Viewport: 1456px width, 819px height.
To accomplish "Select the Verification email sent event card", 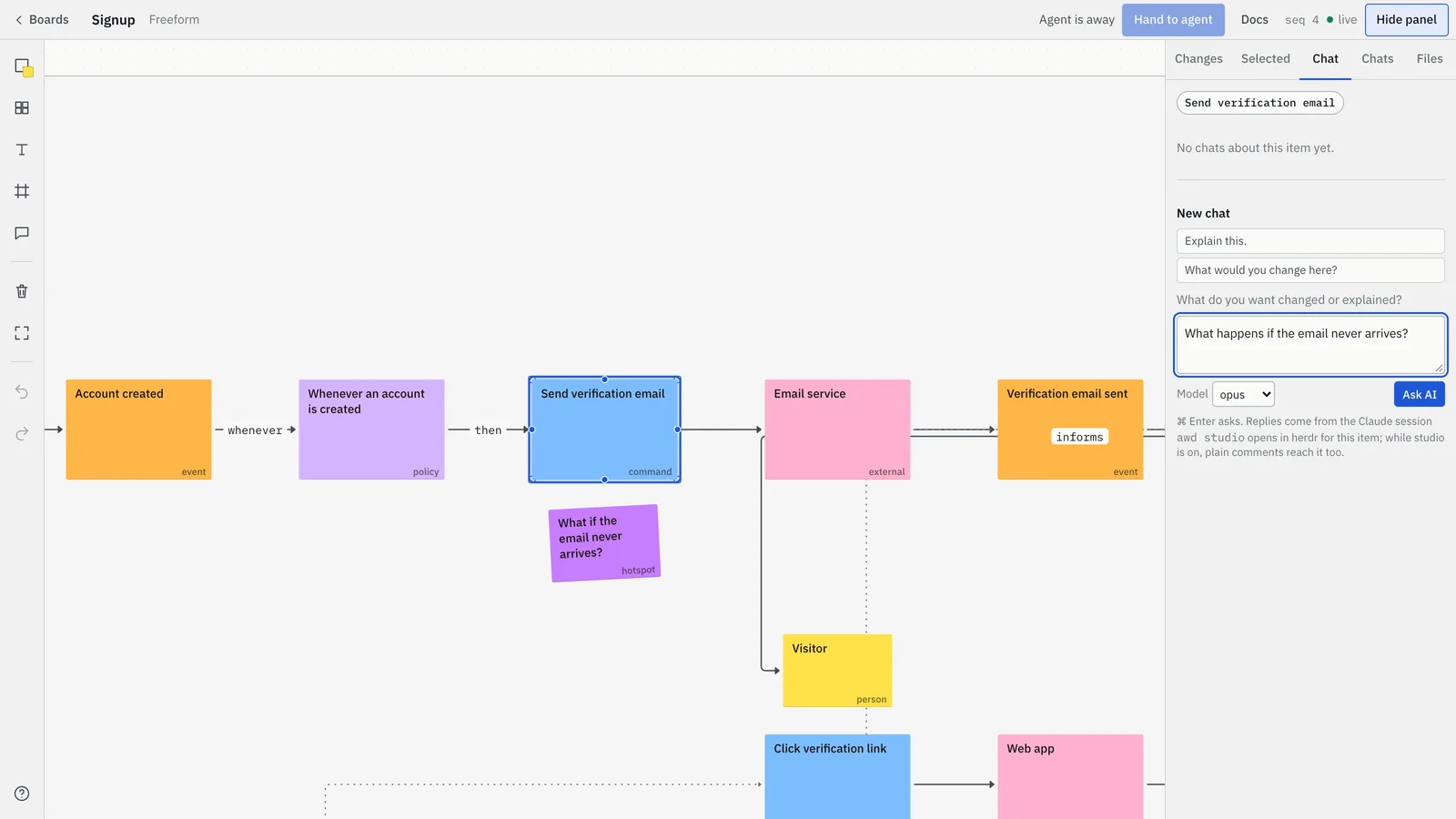I will click(x=1070, y=430).
